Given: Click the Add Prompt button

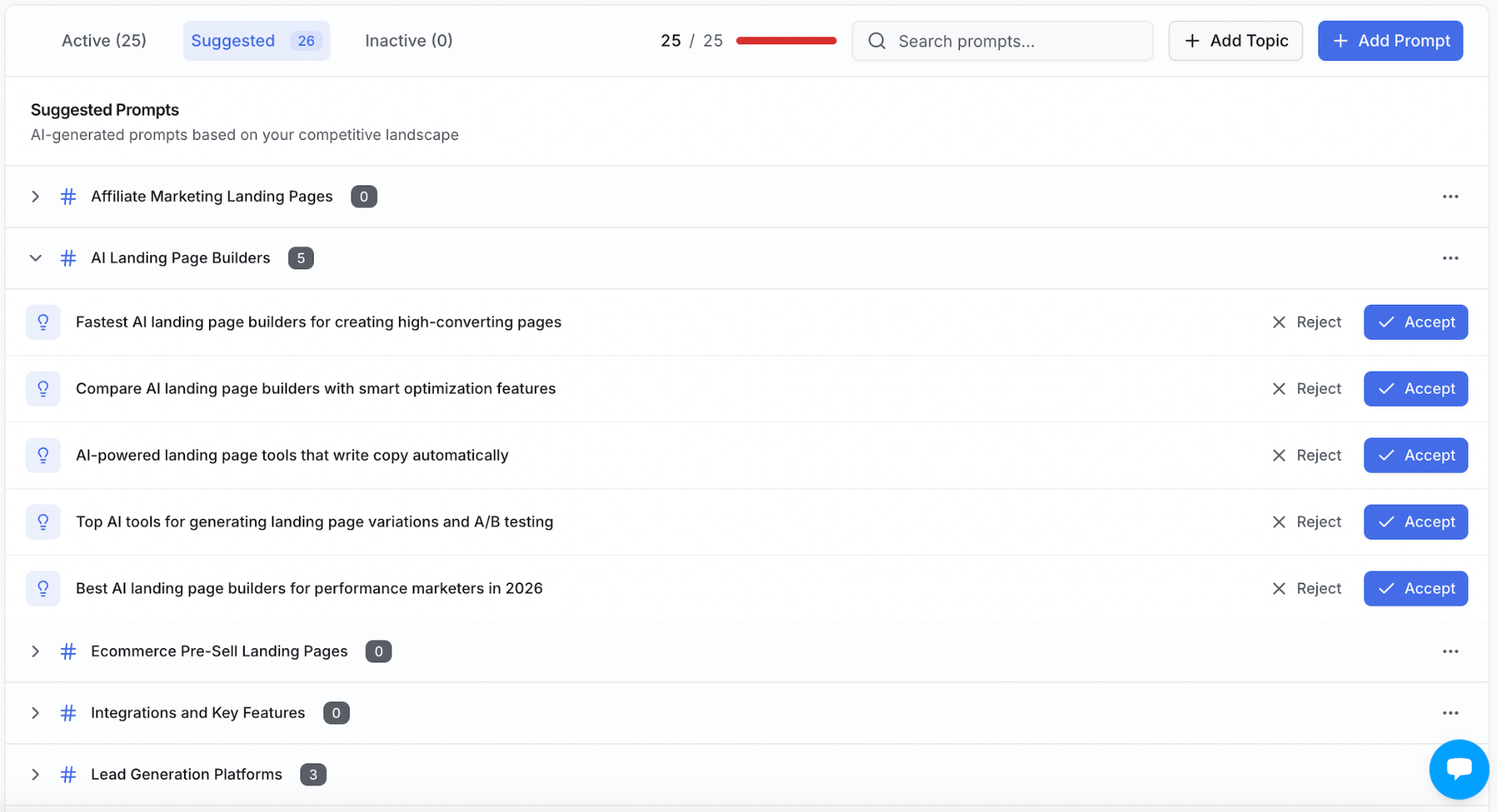Looking at the screenshot, I should coord(1390,41).
